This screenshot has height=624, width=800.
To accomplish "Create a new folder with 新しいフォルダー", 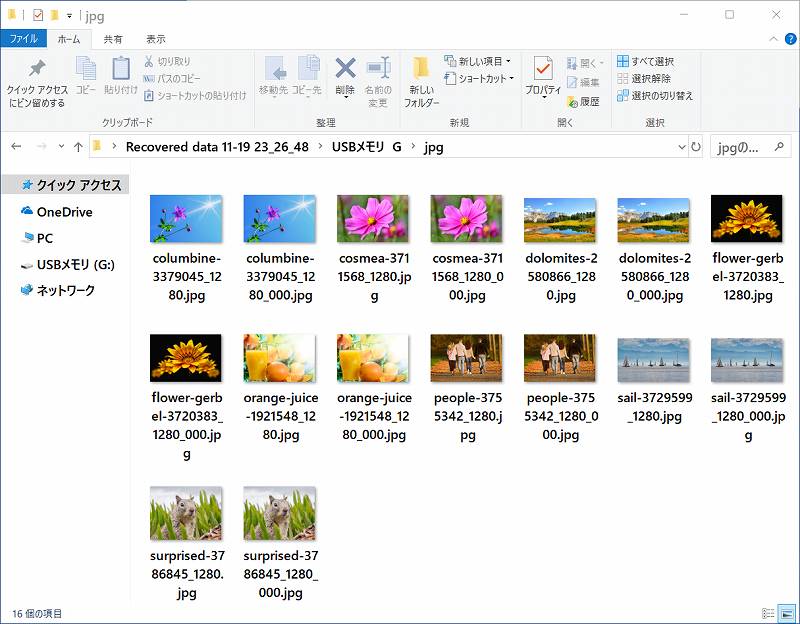I will tap(421, 82).
